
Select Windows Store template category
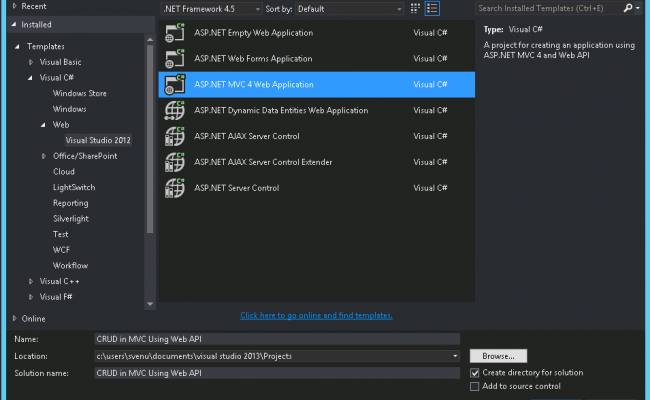pos(80,93)
